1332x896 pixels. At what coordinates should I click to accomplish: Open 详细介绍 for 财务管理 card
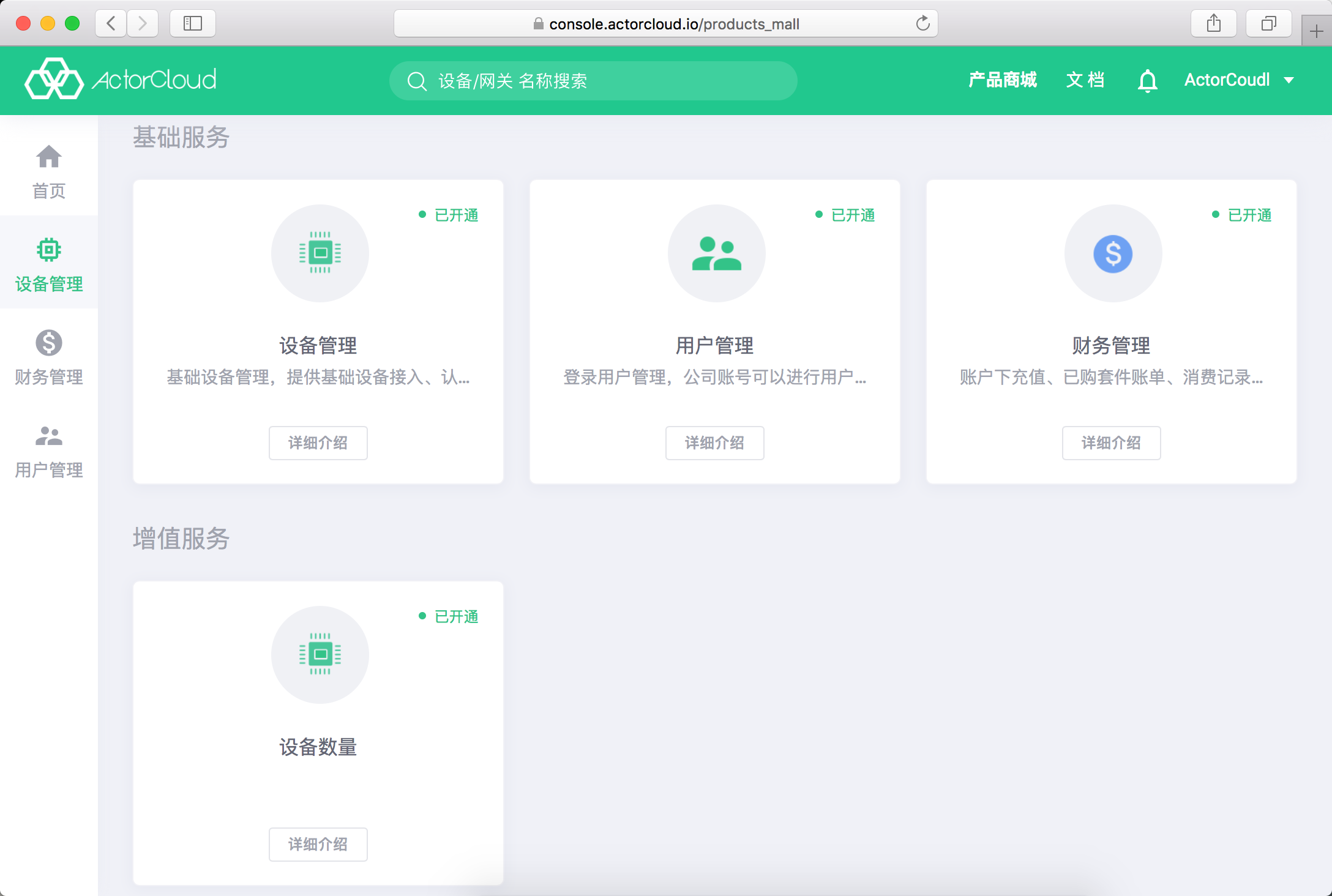(x=1112, y=442)
